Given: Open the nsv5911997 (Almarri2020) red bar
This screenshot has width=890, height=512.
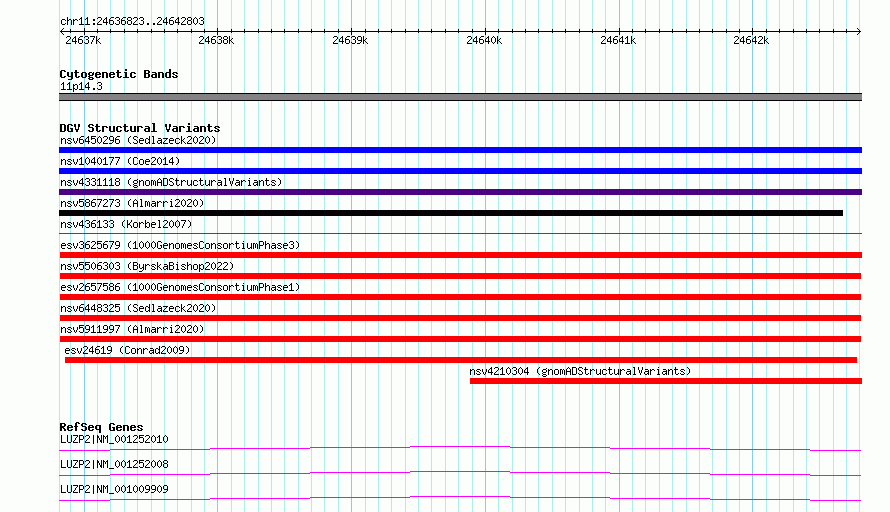Looking at the screenshot, I should [460, 339].
